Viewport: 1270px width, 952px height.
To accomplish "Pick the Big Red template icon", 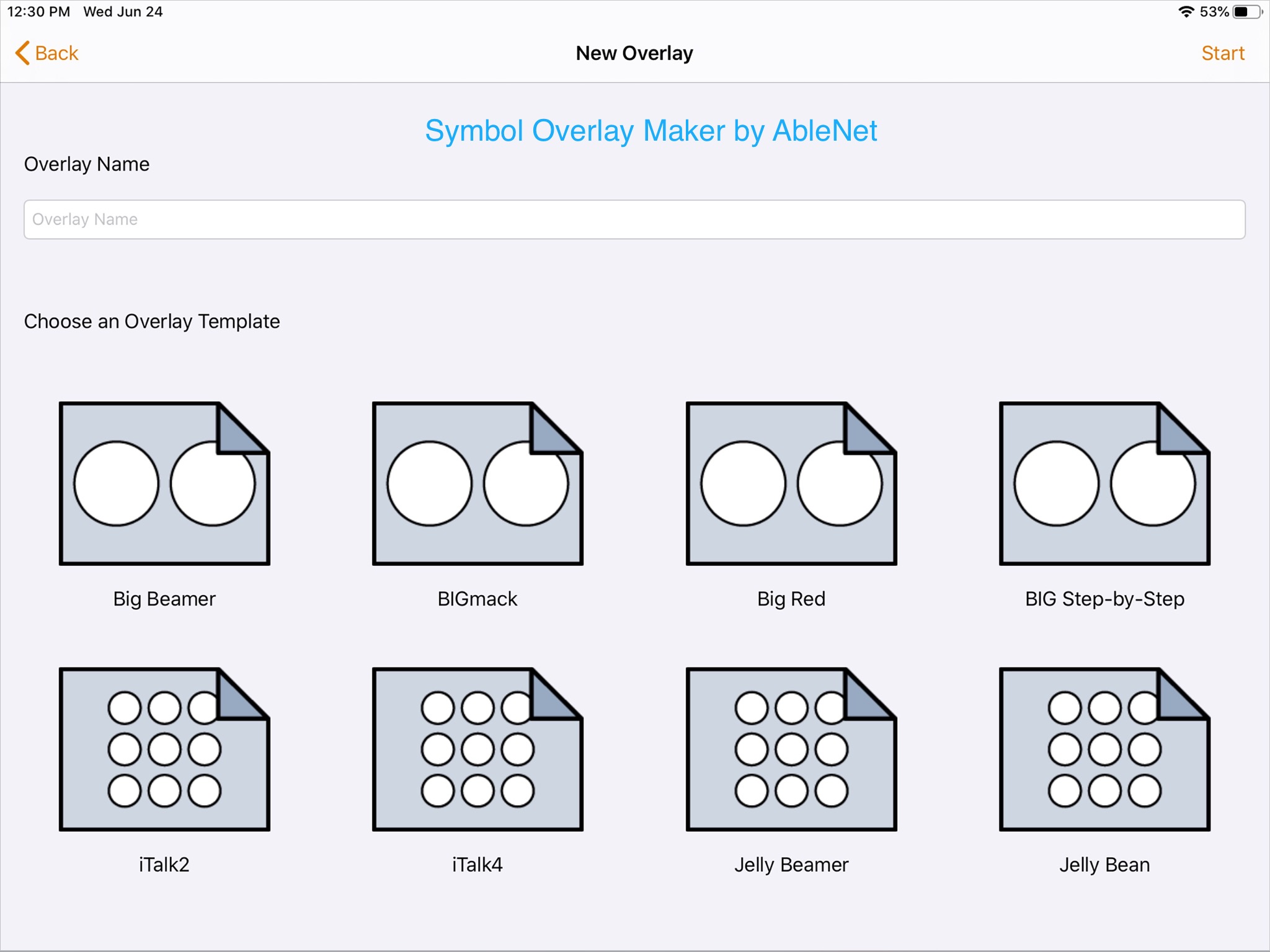I will pyautogui.click(x=791, y=483).
